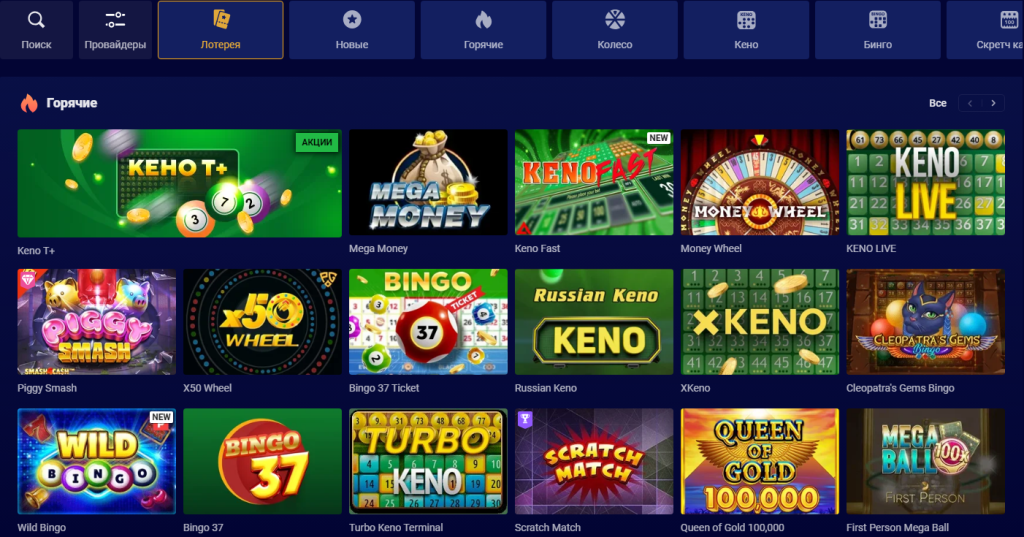Open the Провайдеры filter sliders icon
Image resolution: width=1024 pixels, height=537 pixels.
point(115,20)
